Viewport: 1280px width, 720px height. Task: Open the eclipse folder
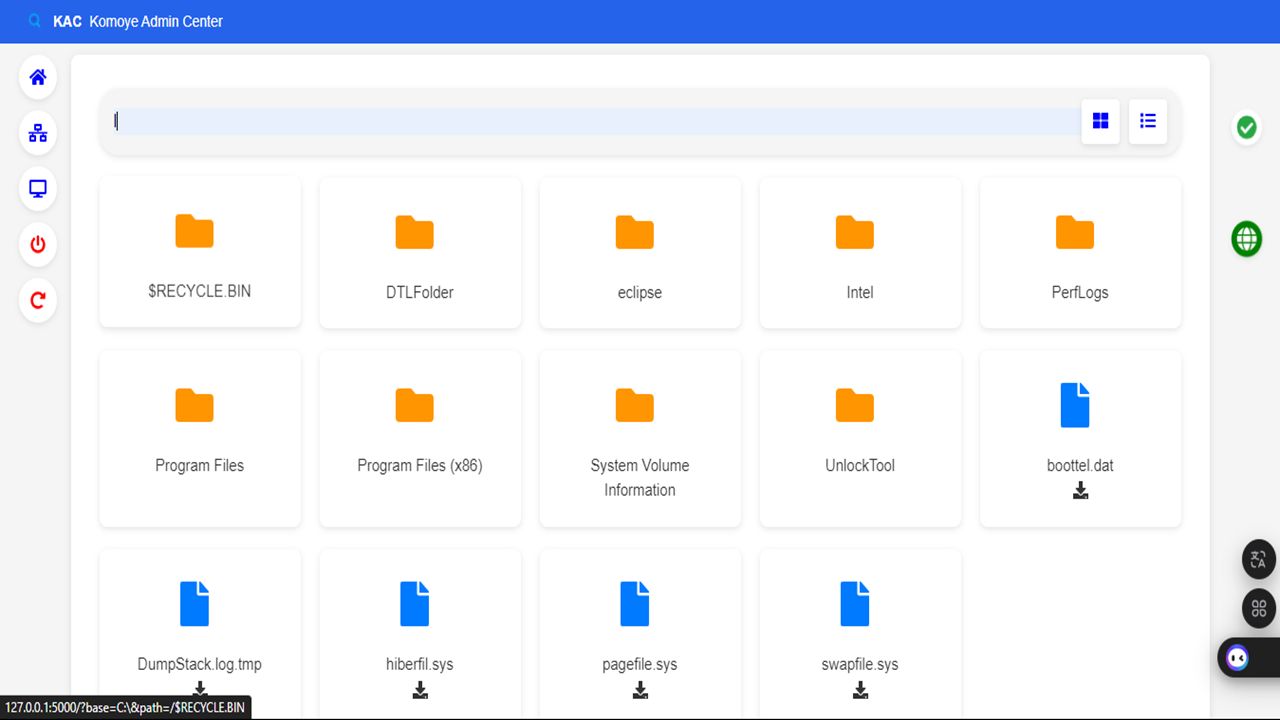click(x=640, y=252)
